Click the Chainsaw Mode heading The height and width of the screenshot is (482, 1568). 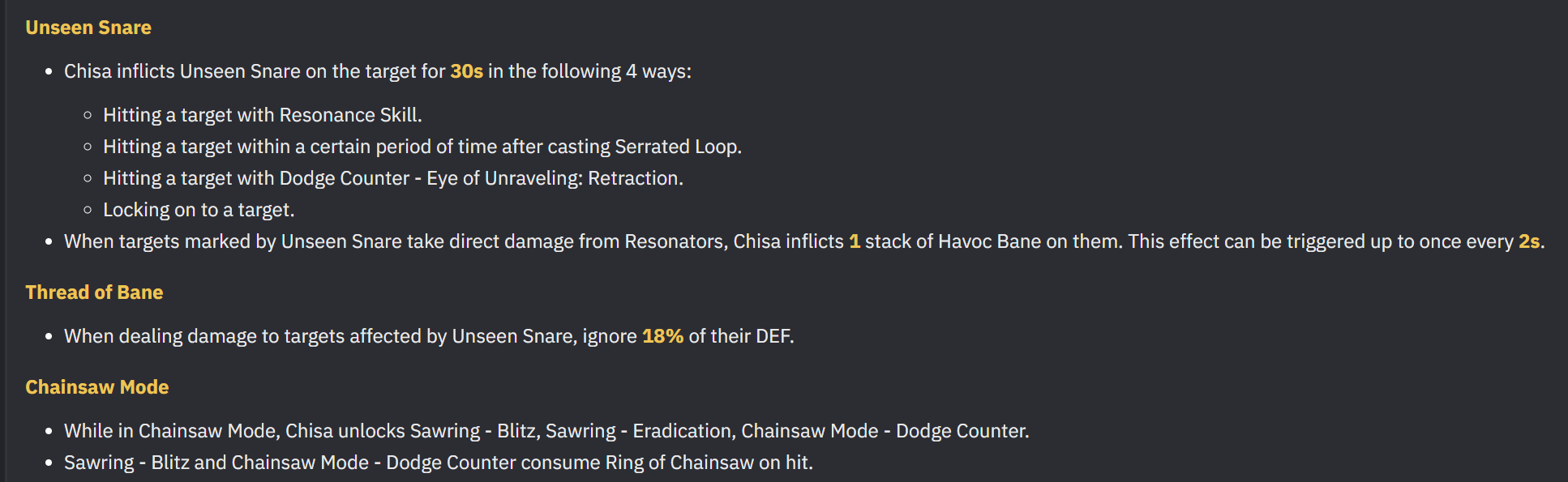tap(96, 387)
